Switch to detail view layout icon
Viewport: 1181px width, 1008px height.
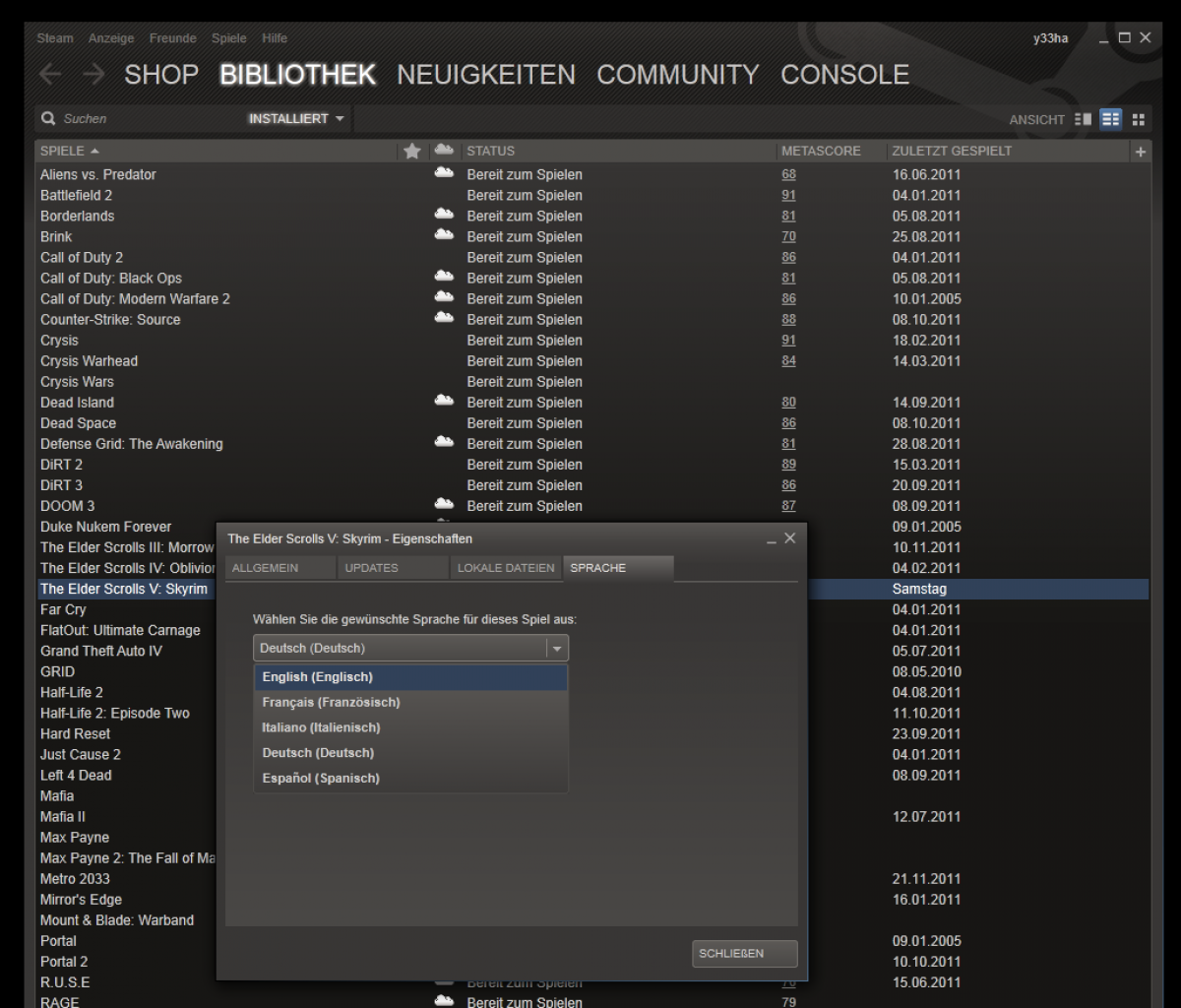point(1085,119)
